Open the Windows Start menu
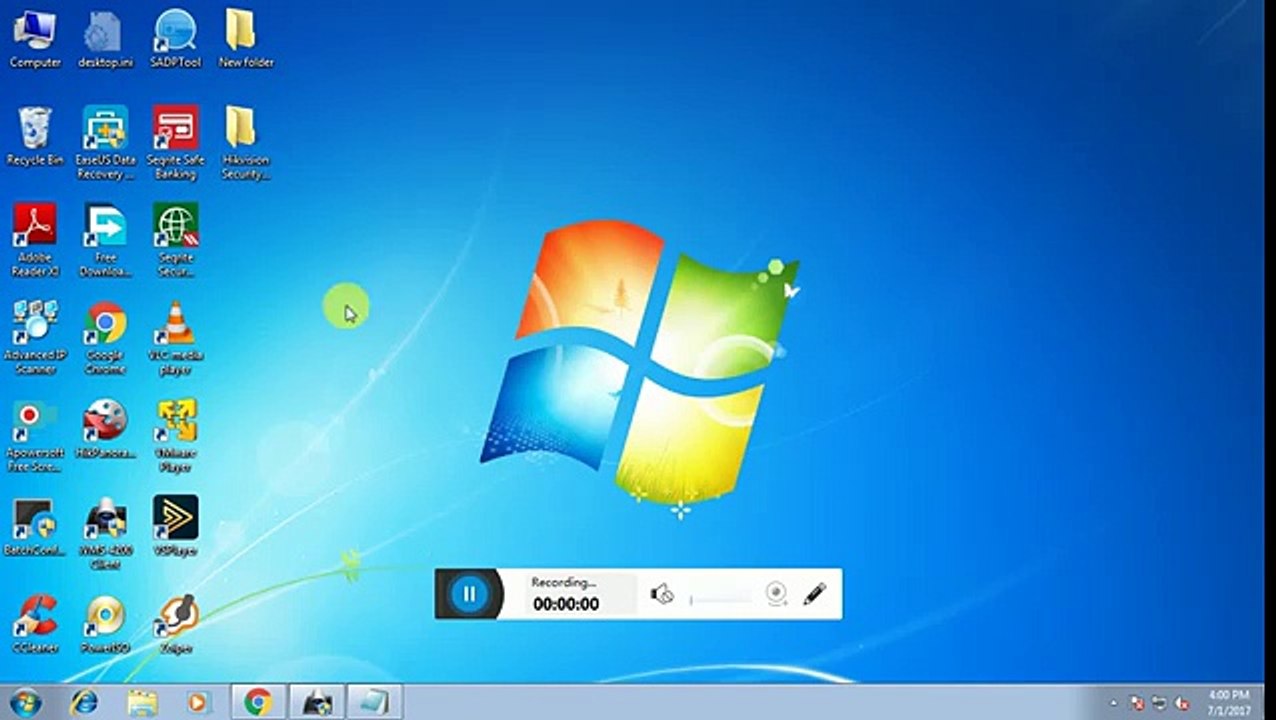Screen dimensions: 1276x720 [26, 702]
